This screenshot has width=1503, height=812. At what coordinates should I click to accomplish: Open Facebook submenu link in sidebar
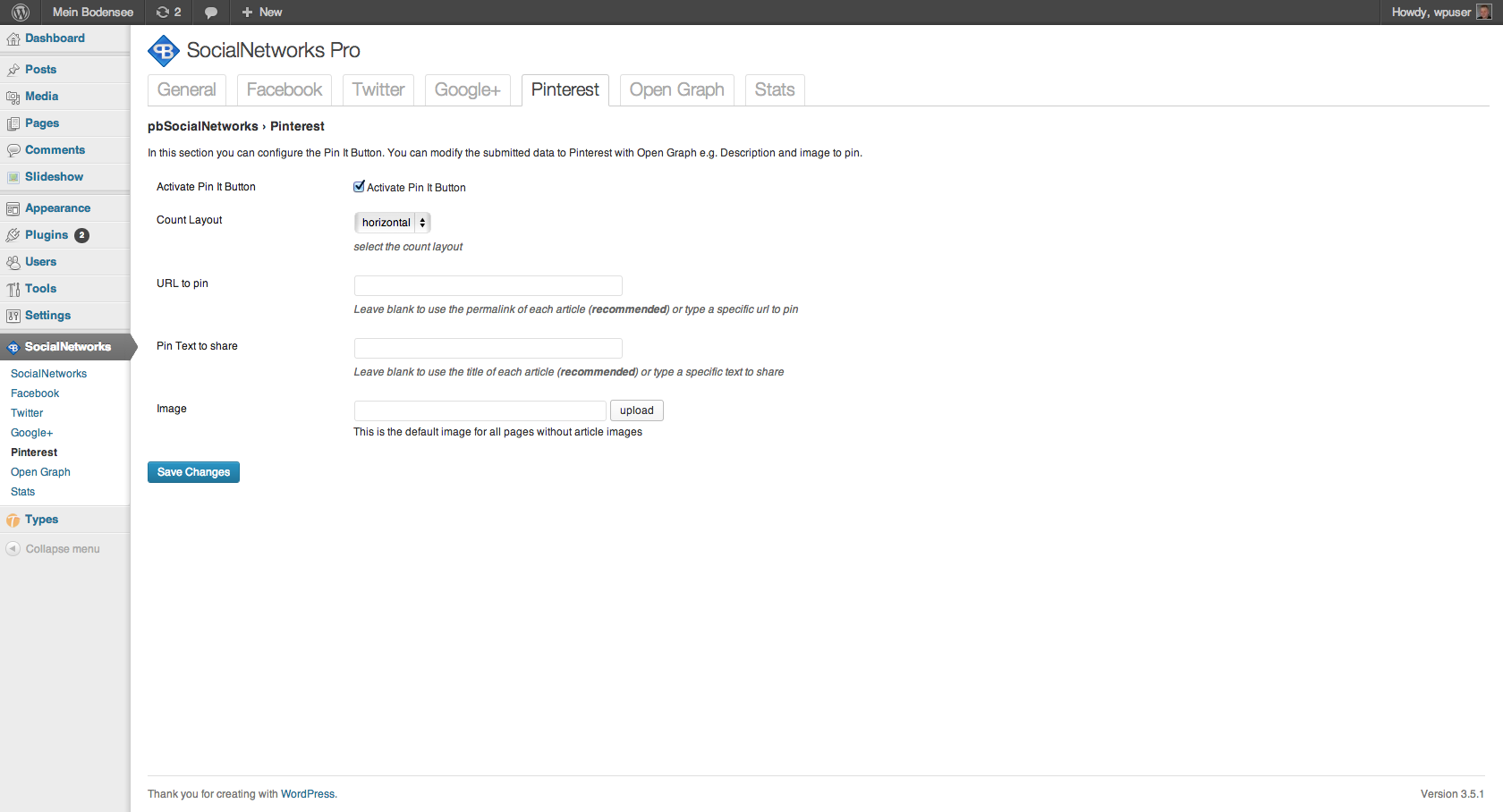coord(35,393)
